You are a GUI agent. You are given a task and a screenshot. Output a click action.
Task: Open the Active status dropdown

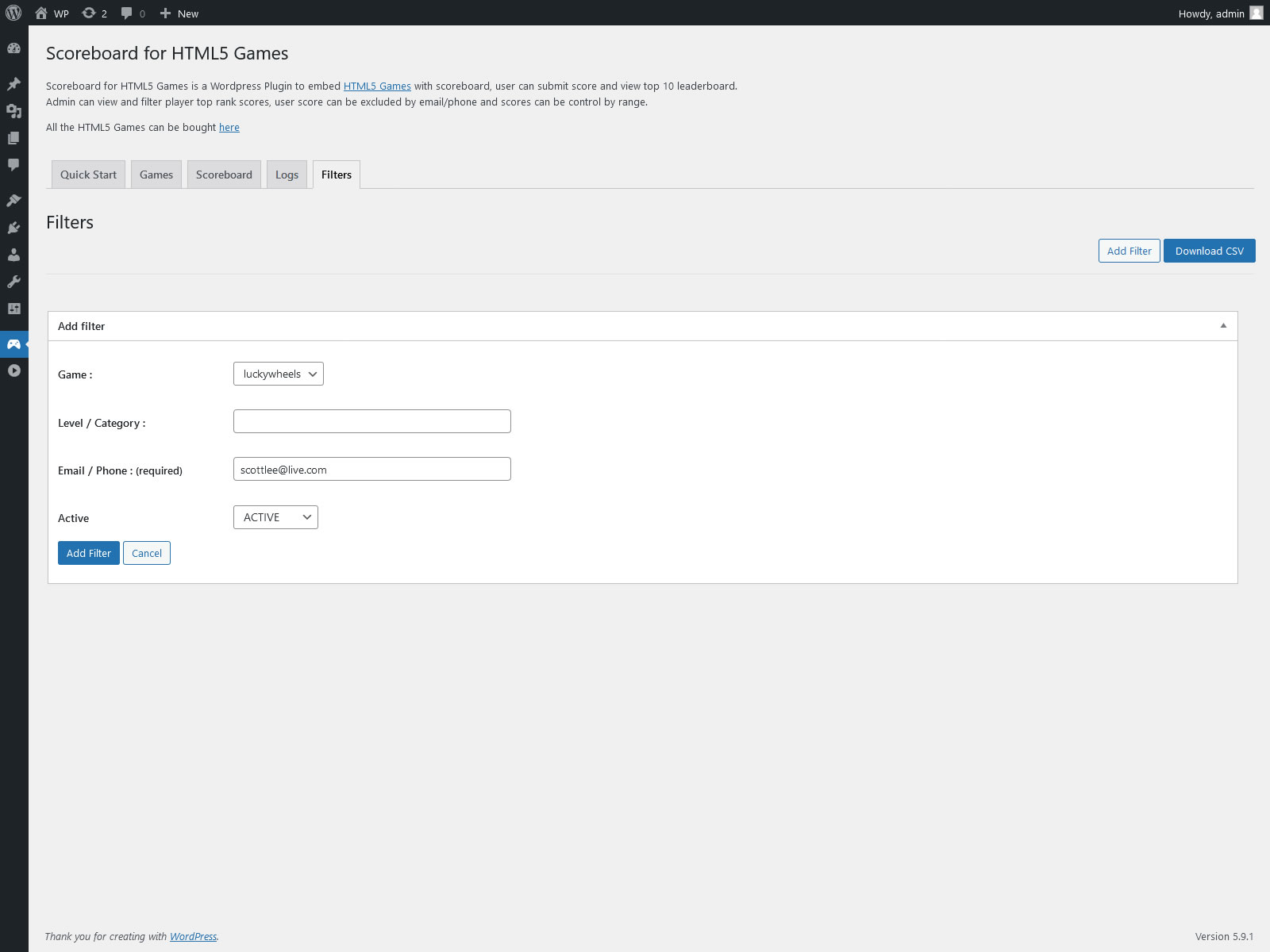pos(275,517)
